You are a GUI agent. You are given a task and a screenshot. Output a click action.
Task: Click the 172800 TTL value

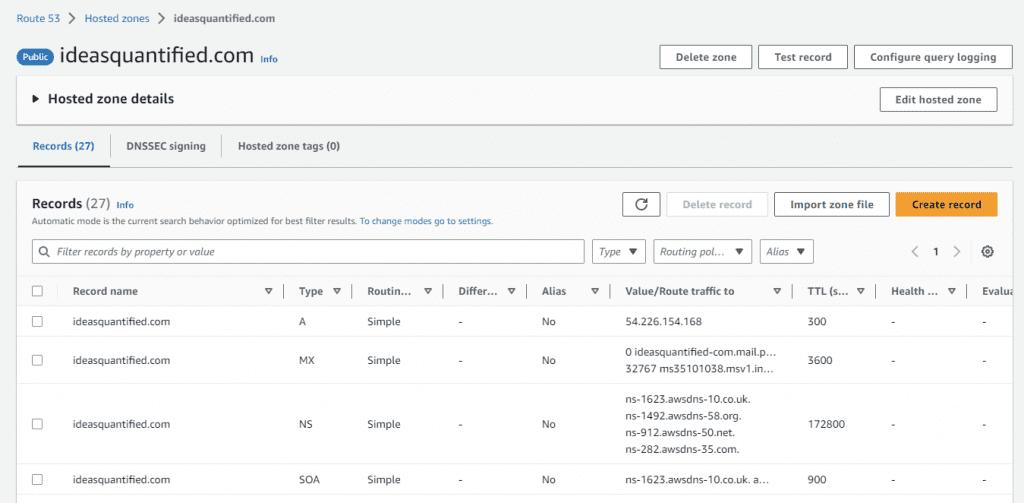826,424
